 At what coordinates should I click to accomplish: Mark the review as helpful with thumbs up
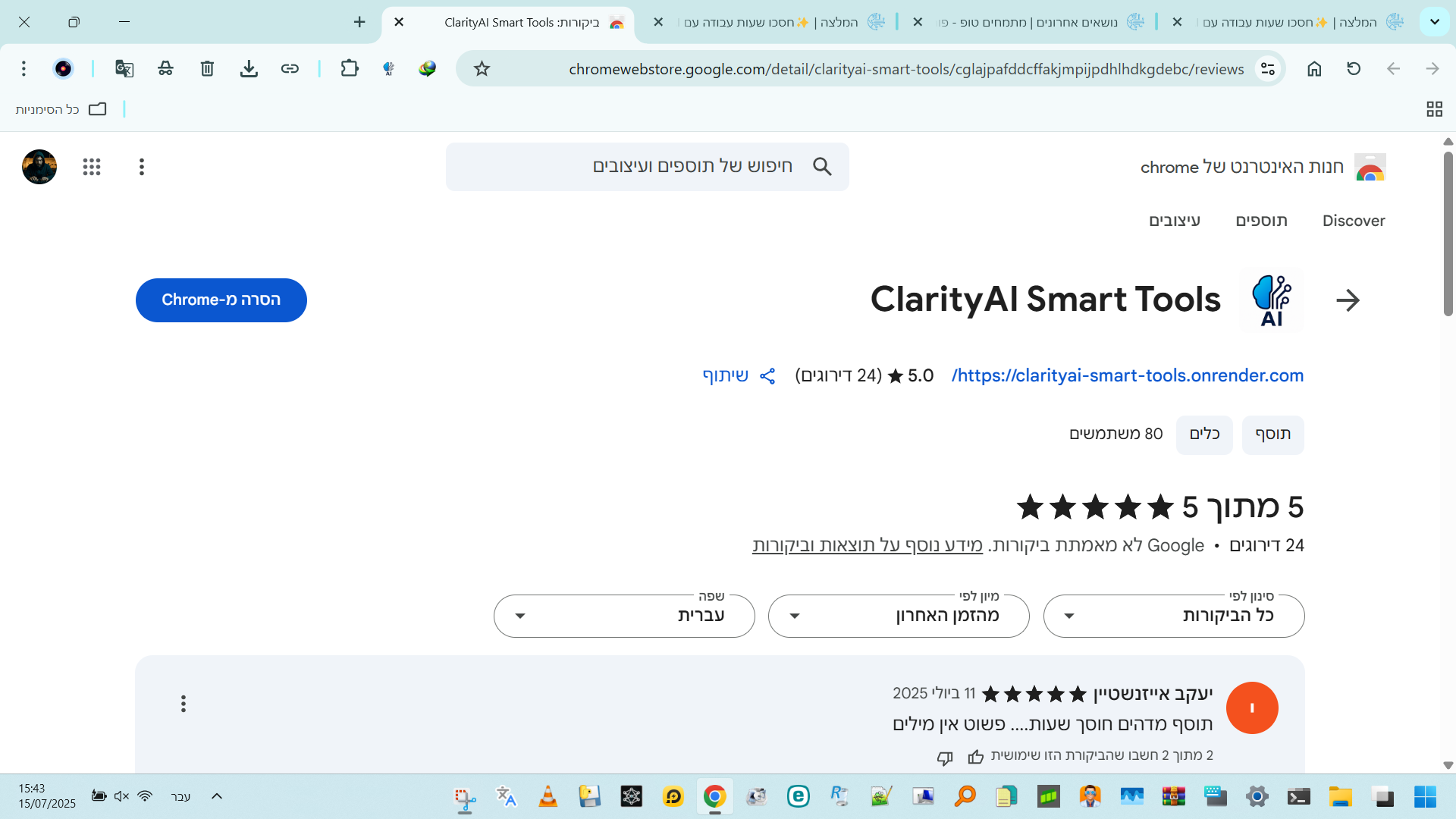coord(976,756)
